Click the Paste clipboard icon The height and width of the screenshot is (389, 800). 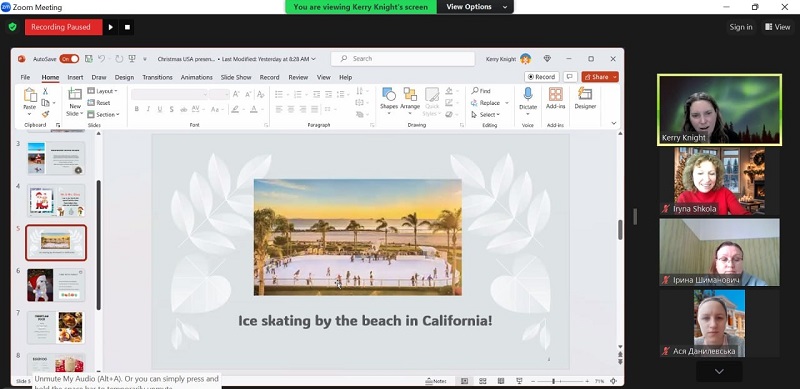click(30, 95)
